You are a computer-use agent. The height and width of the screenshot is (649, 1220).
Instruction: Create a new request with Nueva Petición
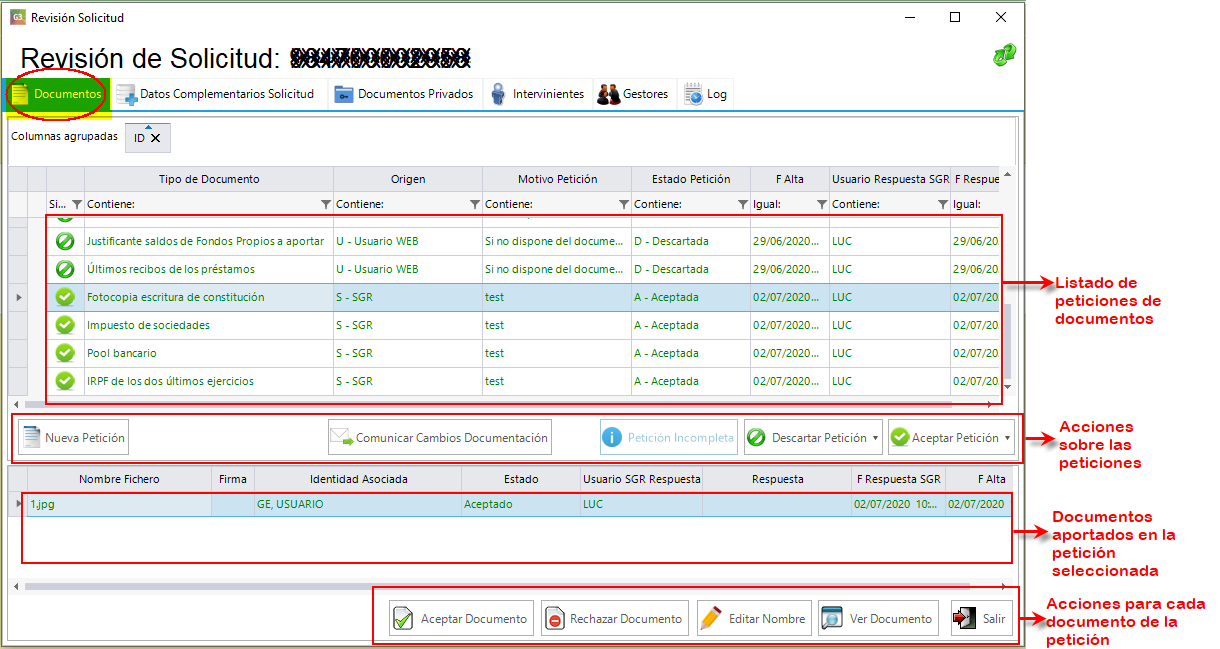coord(74,437)
